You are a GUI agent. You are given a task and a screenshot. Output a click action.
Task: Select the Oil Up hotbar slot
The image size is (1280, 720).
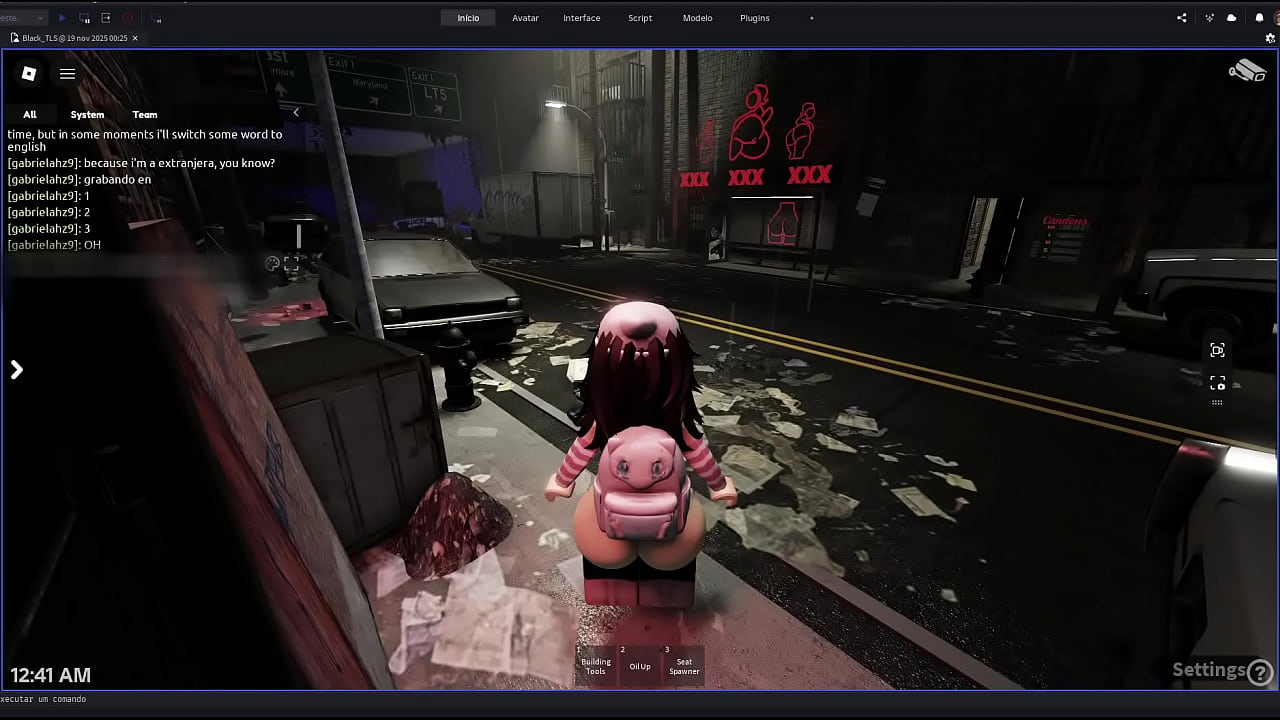tap(640, 664)
